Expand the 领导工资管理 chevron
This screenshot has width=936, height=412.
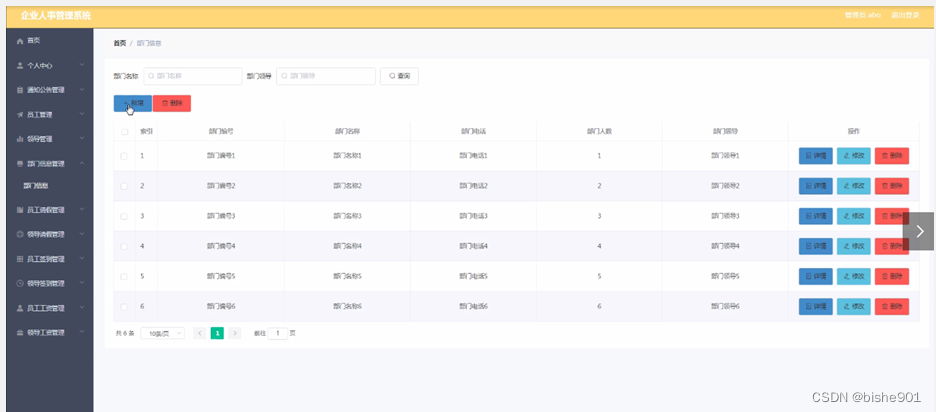[82, 332]
